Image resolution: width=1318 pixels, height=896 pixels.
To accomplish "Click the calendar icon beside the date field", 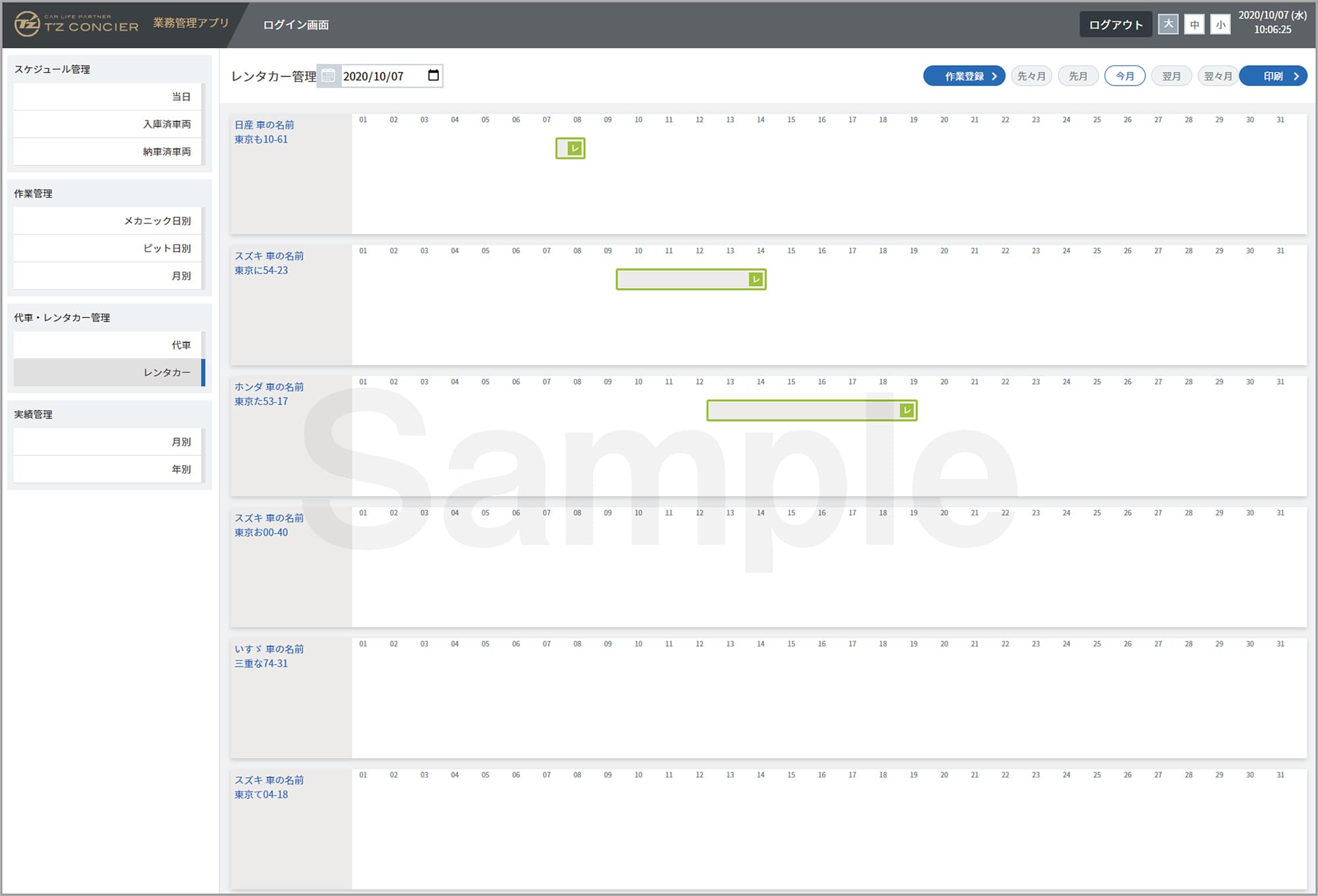I will [328, 76].
